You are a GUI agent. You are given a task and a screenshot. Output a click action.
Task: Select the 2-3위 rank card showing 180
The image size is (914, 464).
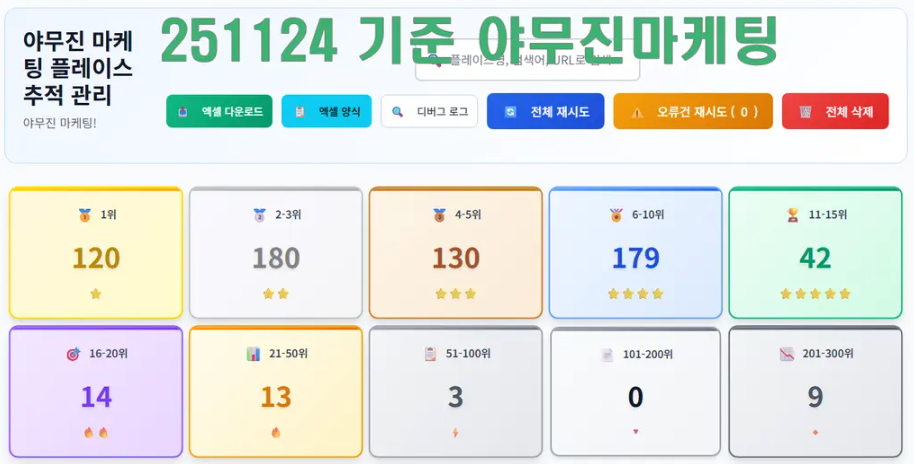(276, 253)
